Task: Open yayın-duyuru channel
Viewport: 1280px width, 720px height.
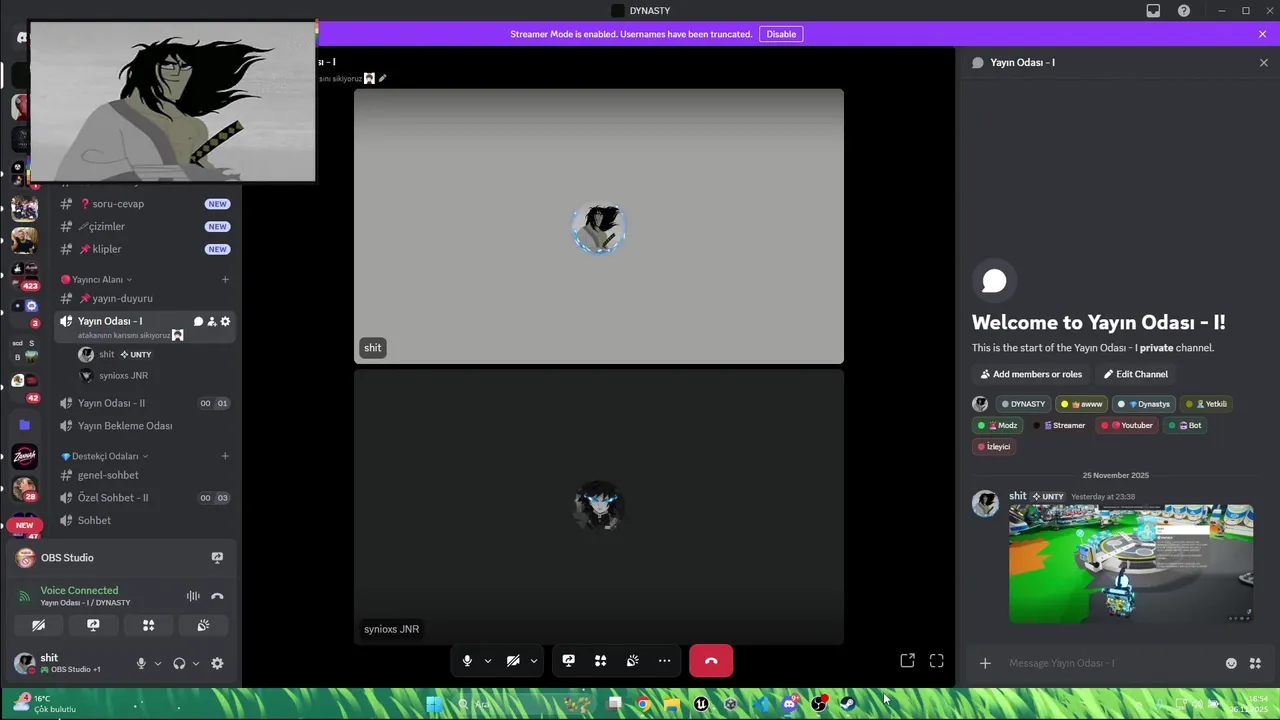Action: (x=145, y=298)
